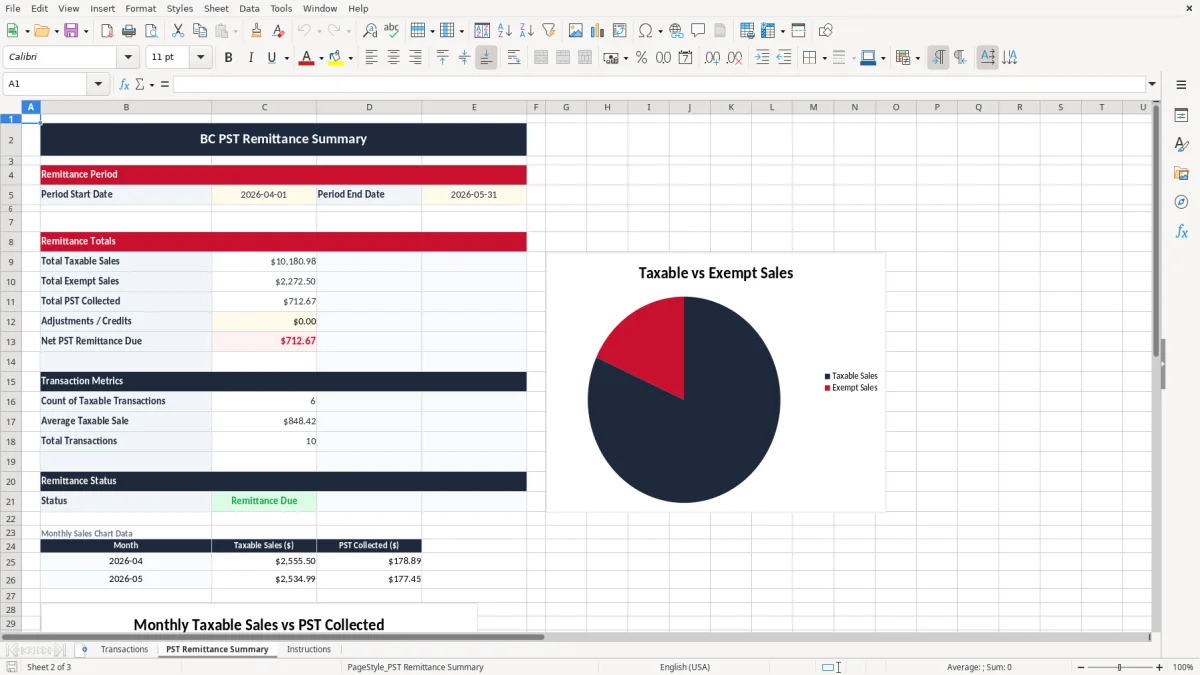Toggle Print Preview icon
This screenshot has width=1200, height=675.
[149, 31]
